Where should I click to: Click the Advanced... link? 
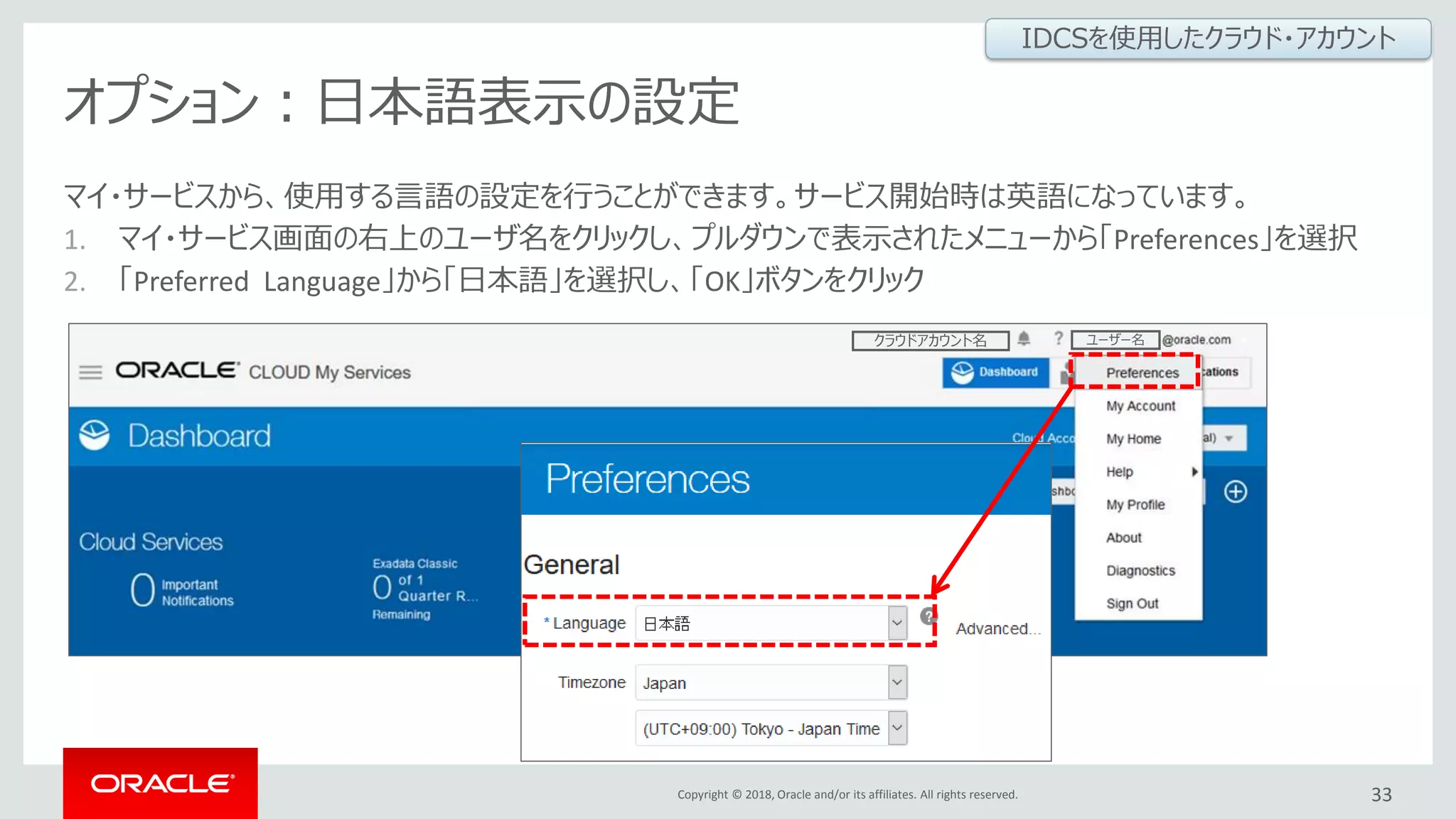pos(997,628)
